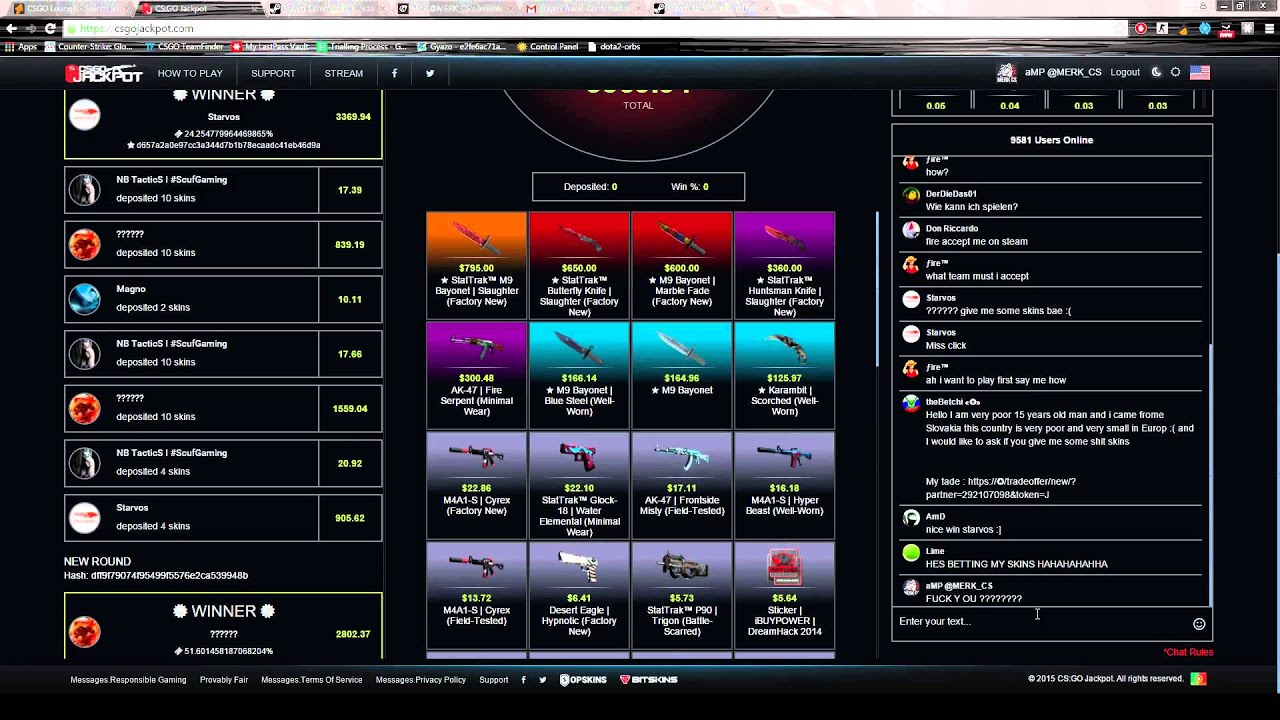Select Desert Eagle Hypnotic $6.41 item
The height and width of the screenshot is (720, 1280).
[579, 594]
